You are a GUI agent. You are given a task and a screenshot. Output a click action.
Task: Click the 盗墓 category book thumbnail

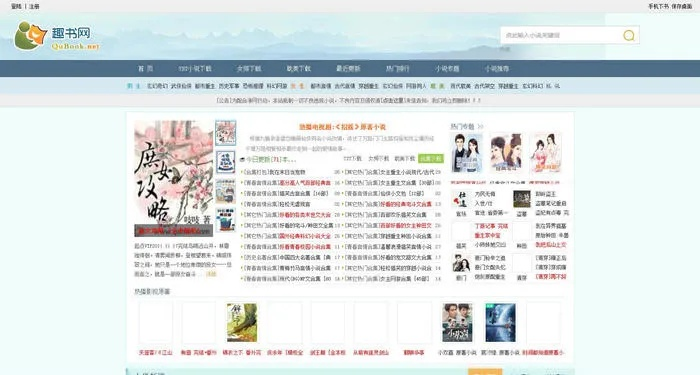pos(521,199)
